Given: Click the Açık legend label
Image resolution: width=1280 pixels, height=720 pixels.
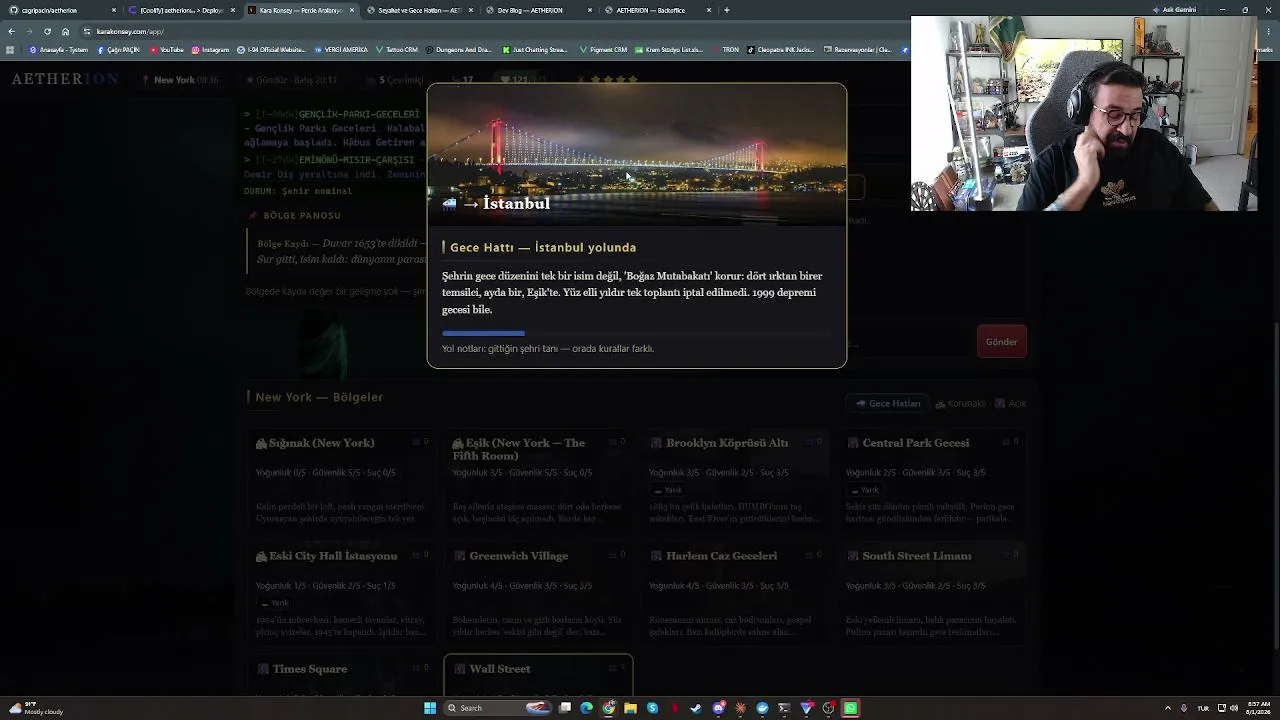Looking at the screenshot, I should click(1010, 403).
